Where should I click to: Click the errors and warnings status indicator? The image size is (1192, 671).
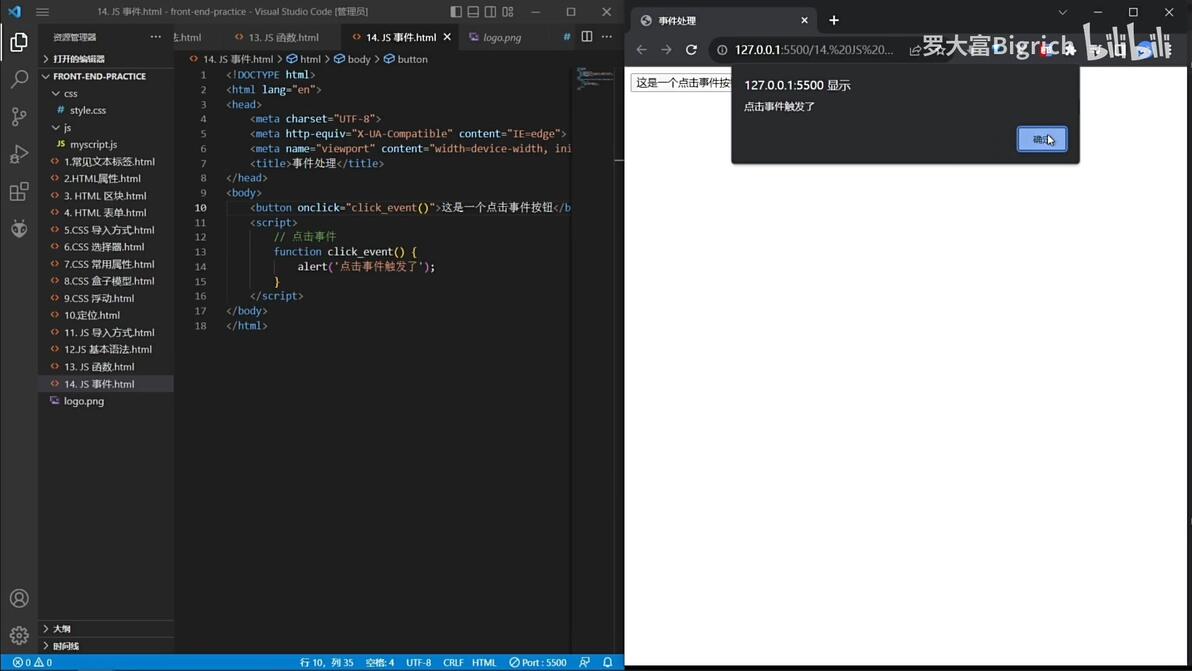coord(32,663)
